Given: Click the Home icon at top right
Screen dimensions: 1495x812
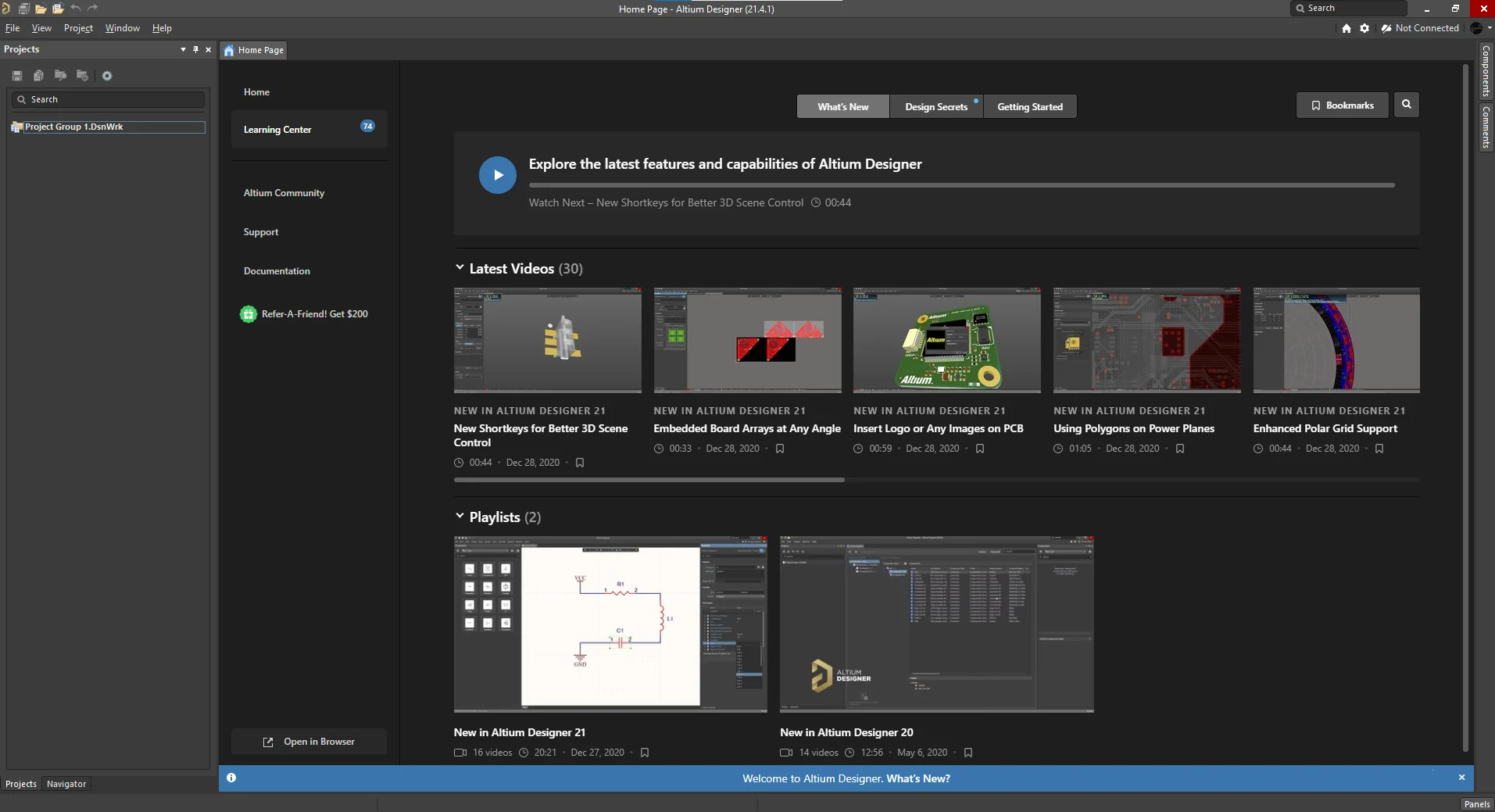Looking at the screenshot, I should (x=1346, y=28).
